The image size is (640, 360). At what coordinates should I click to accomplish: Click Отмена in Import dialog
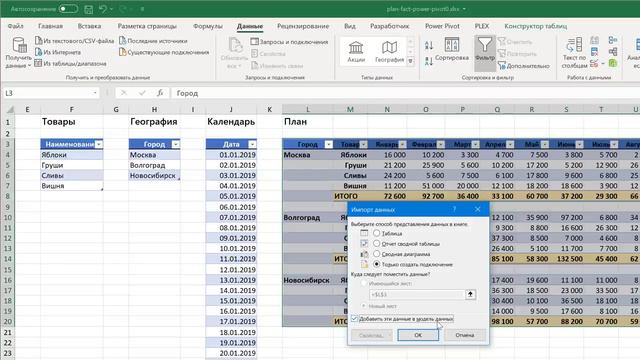[464, 335]
